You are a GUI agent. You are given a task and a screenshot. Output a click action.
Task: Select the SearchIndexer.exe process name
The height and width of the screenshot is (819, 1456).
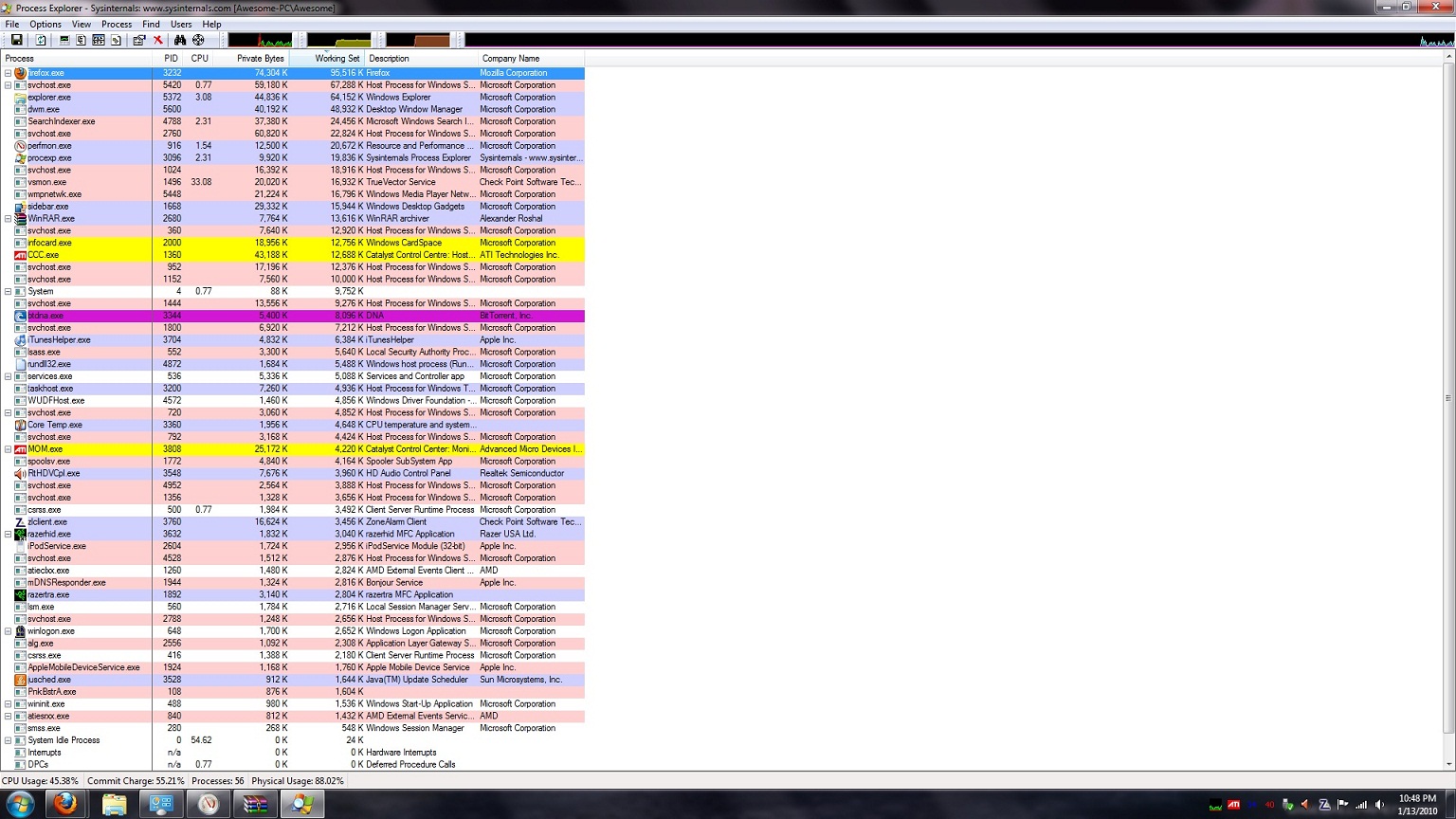pyautogui.click(x=62, y=121)
